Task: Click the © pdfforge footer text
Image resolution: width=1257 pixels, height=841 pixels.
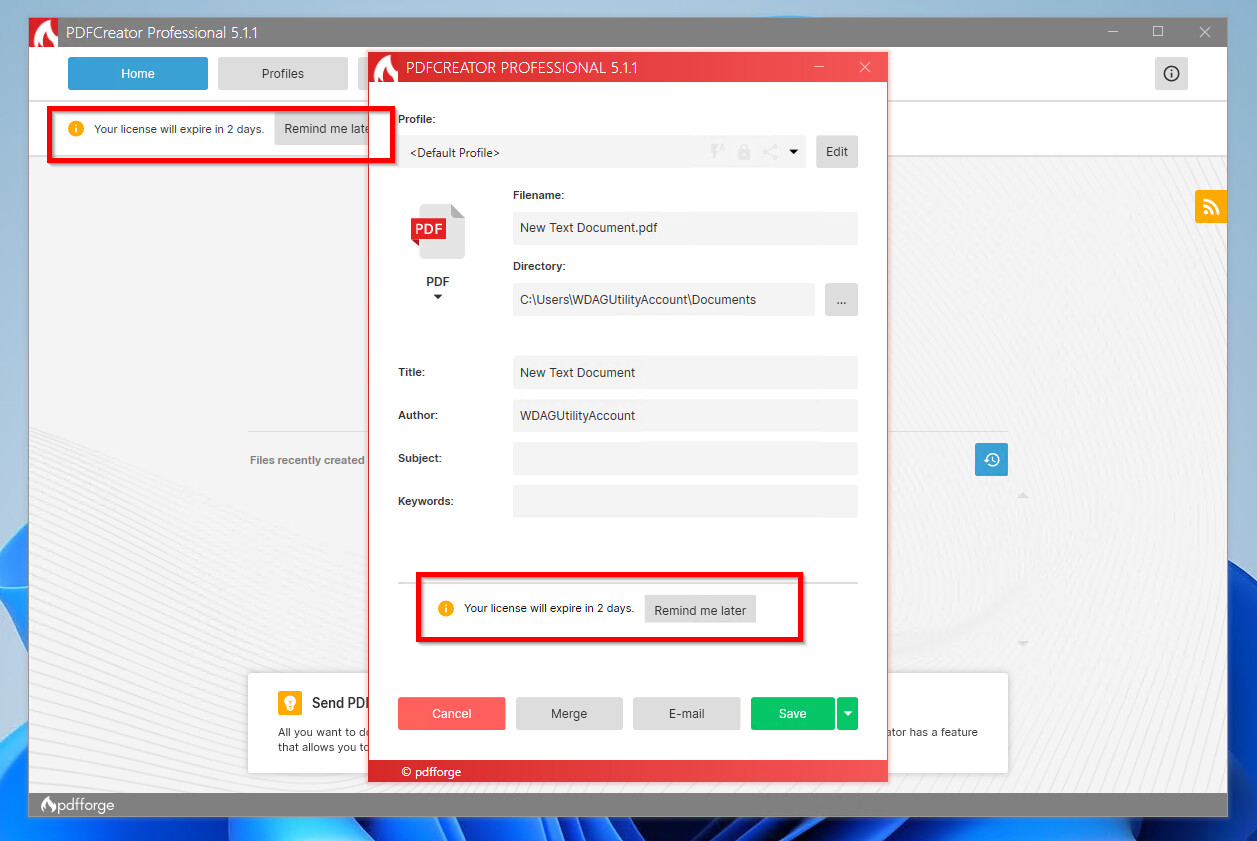Action: (431, 772)
